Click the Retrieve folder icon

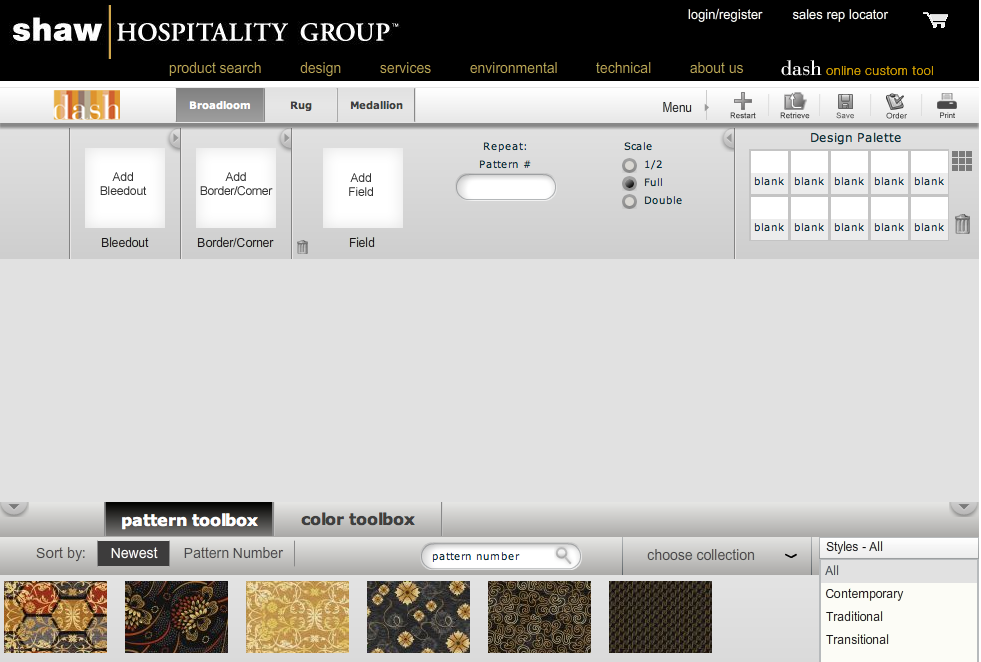click(795, 101)
